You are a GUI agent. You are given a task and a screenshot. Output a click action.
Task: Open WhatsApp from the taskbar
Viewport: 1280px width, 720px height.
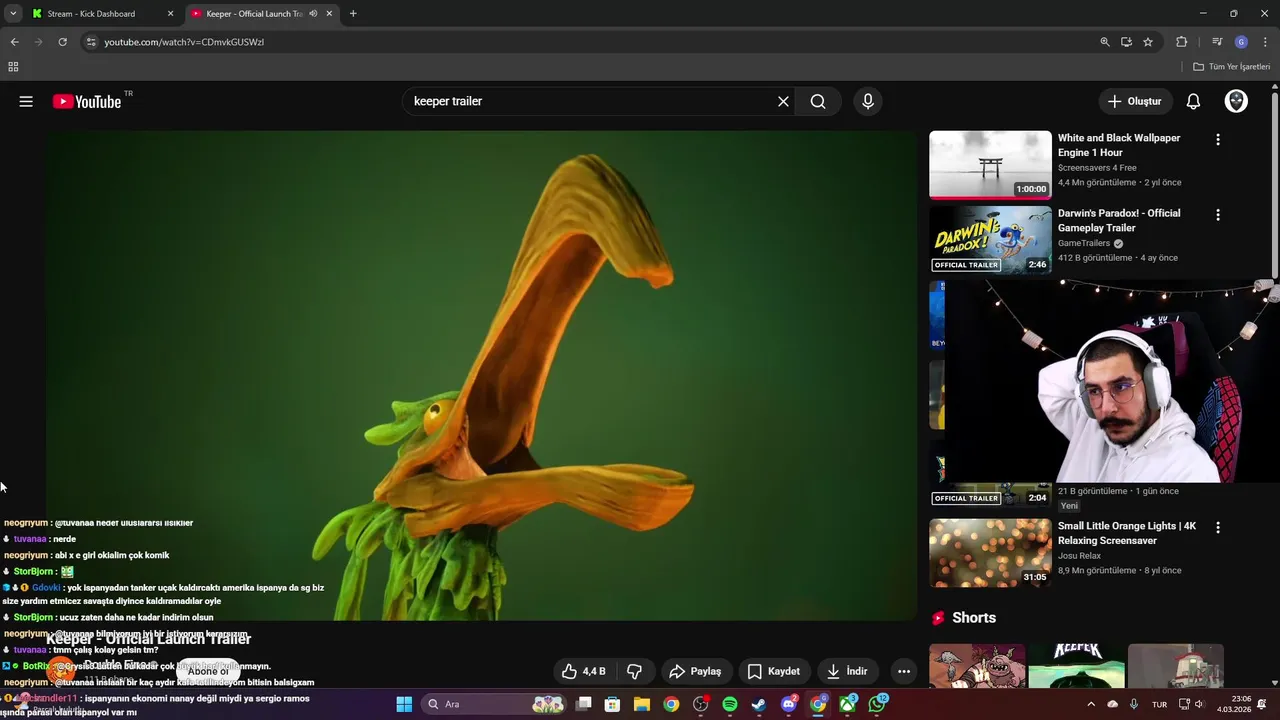(x=878, y=704)
